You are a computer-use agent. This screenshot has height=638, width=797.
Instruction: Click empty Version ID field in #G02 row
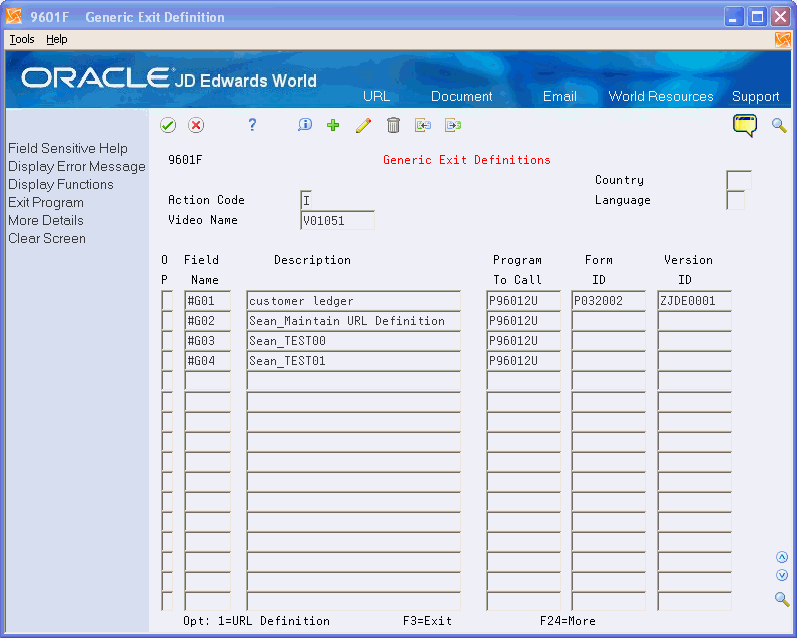coord(694,321)
